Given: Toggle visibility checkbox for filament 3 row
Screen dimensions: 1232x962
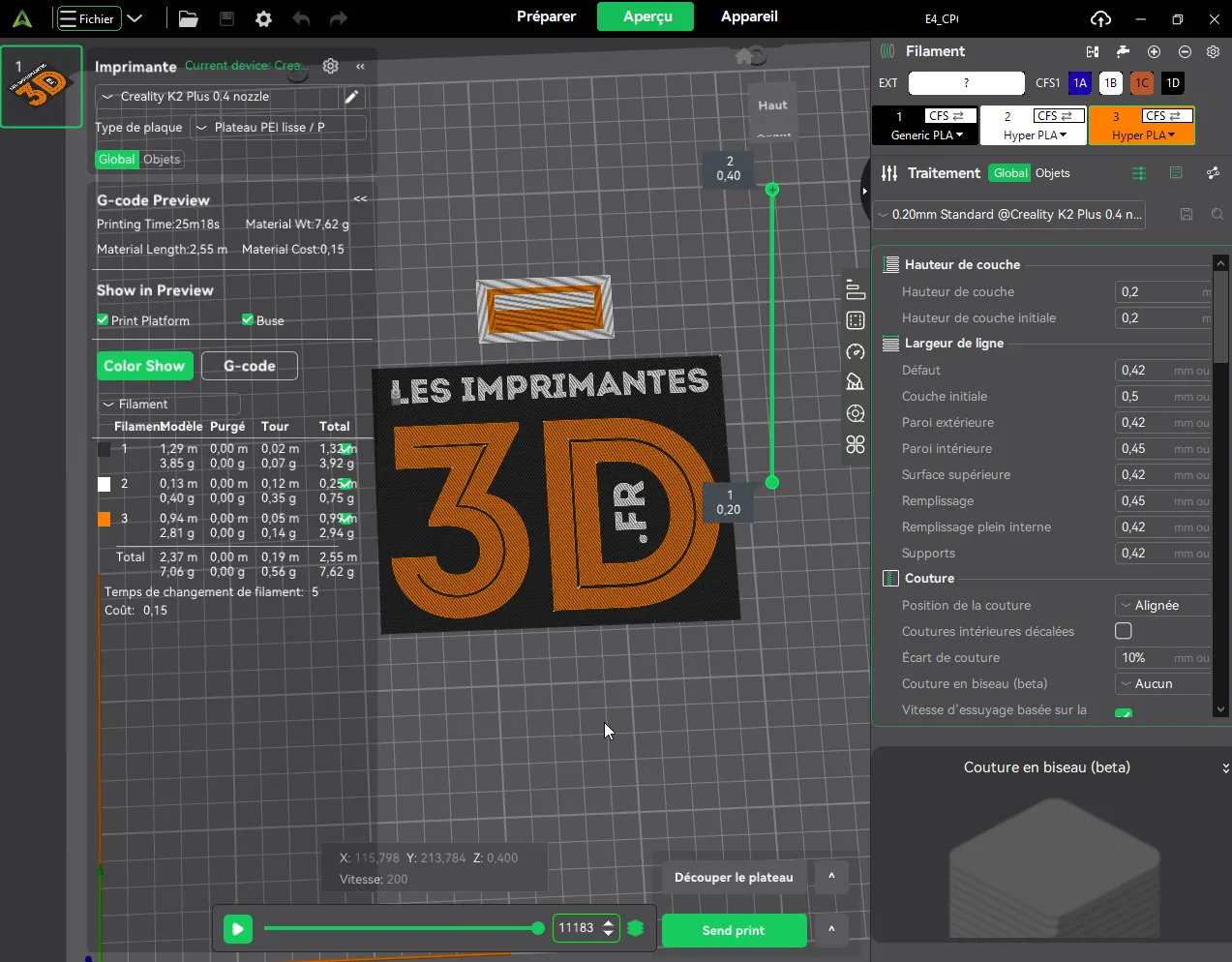Looking at the screenshot, I should coord(346,519).
